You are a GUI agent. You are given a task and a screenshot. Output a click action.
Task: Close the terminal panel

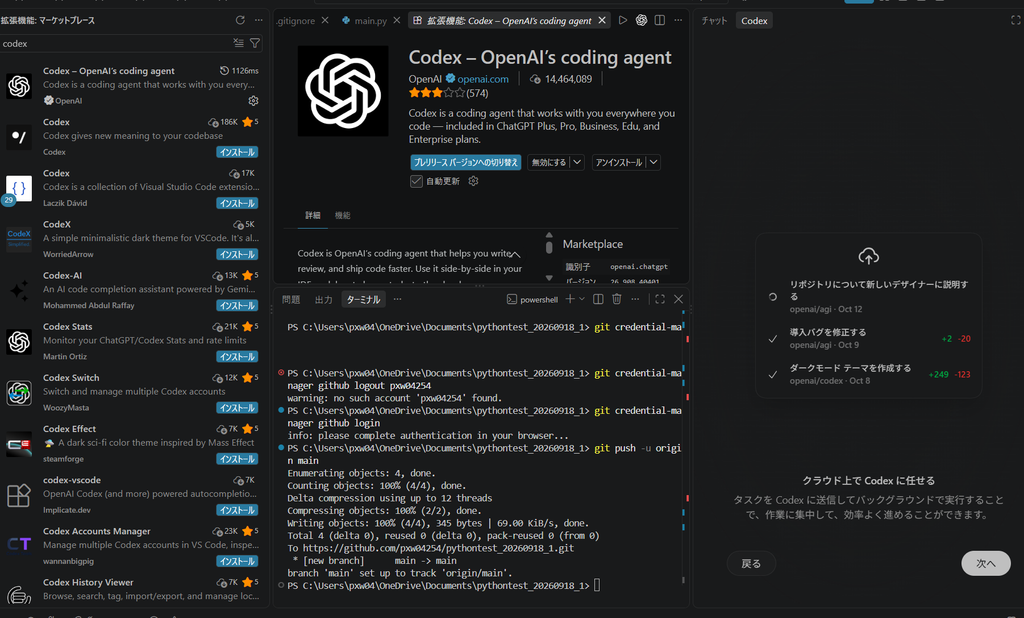[x=679, y=299]
